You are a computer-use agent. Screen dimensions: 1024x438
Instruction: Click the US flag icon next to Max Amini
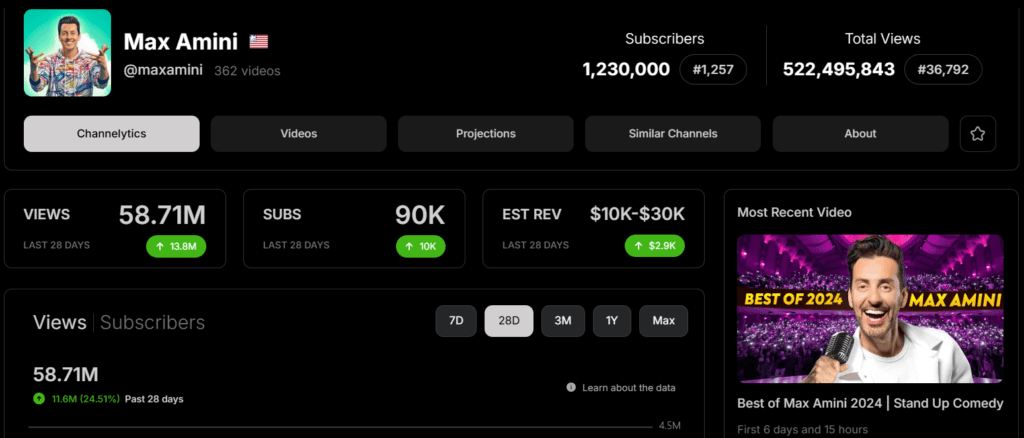[x=259, y=42]
